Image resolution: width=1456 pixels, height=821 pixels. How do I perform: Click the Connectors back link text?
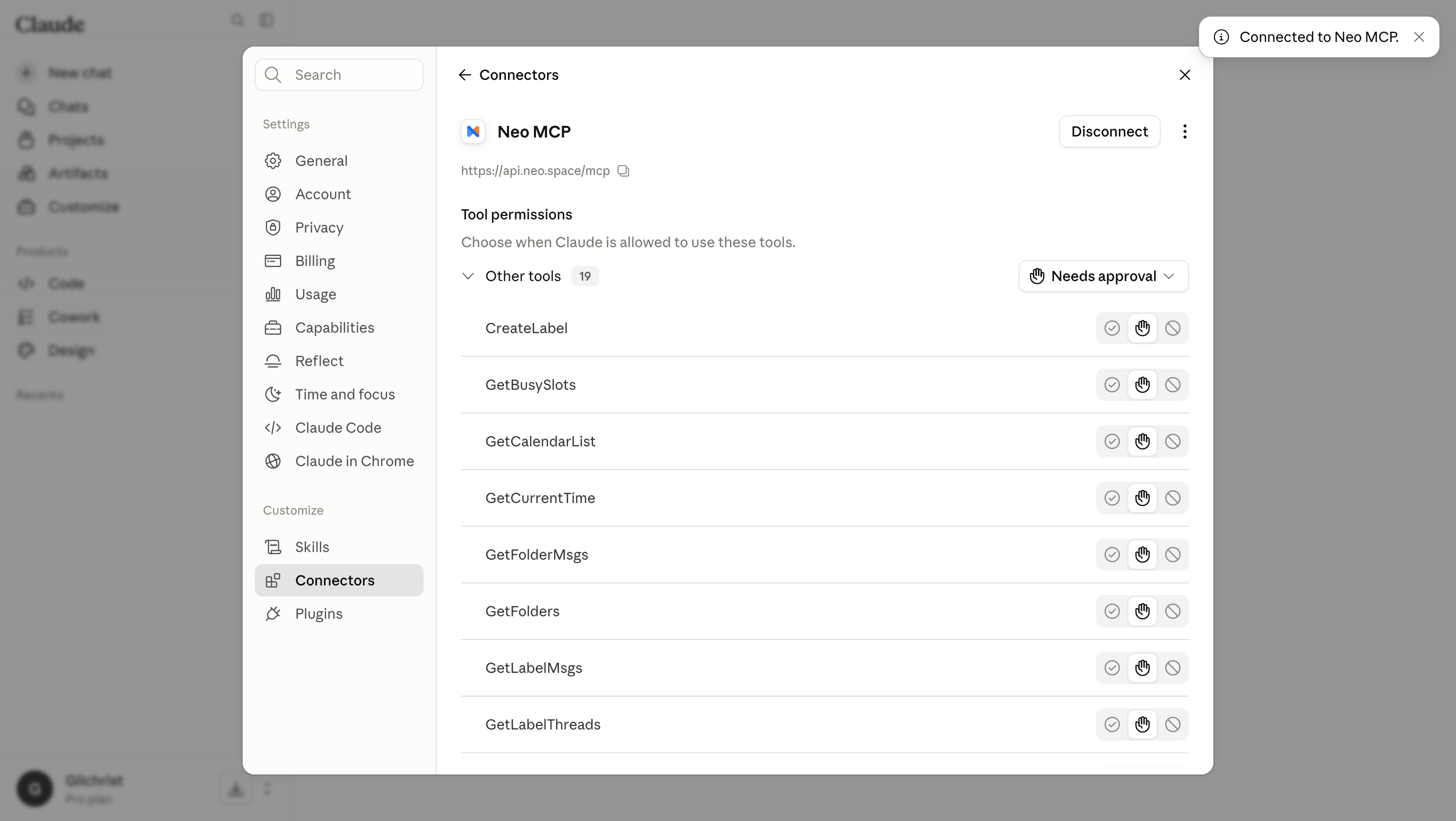pos(518,75)
